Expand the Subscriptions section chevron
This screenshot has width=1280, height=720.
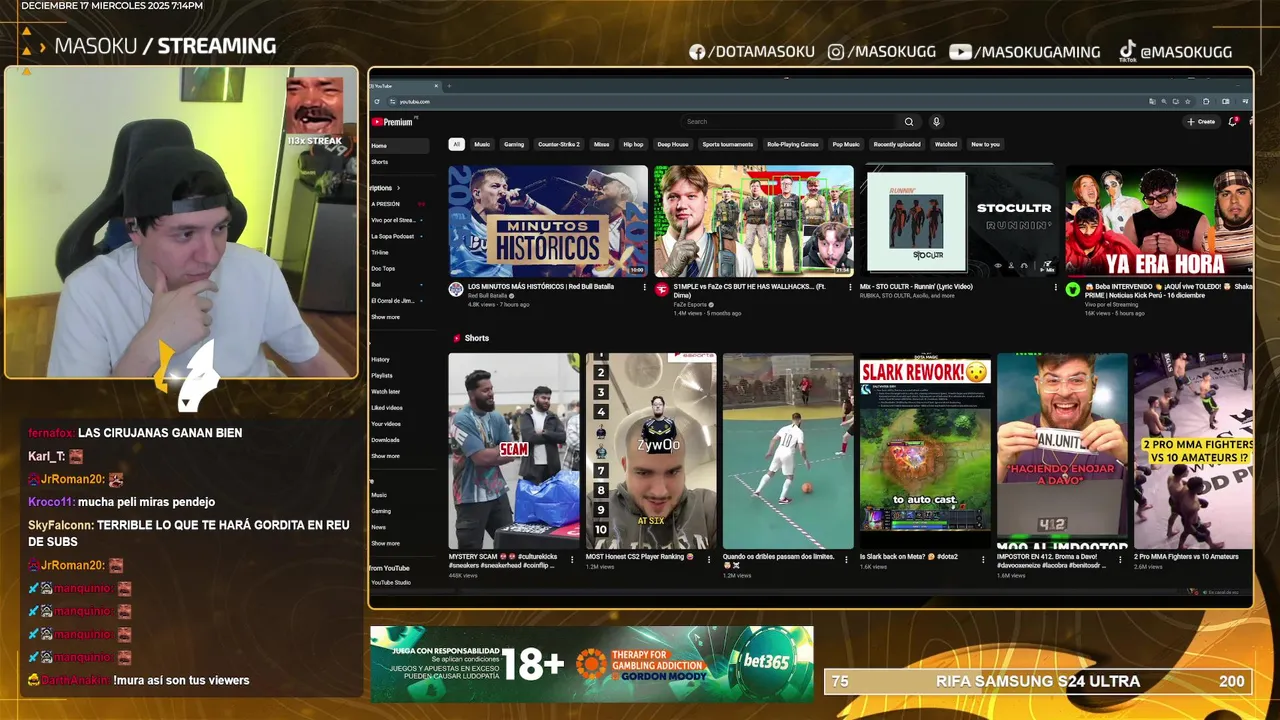tap(398, 188)
